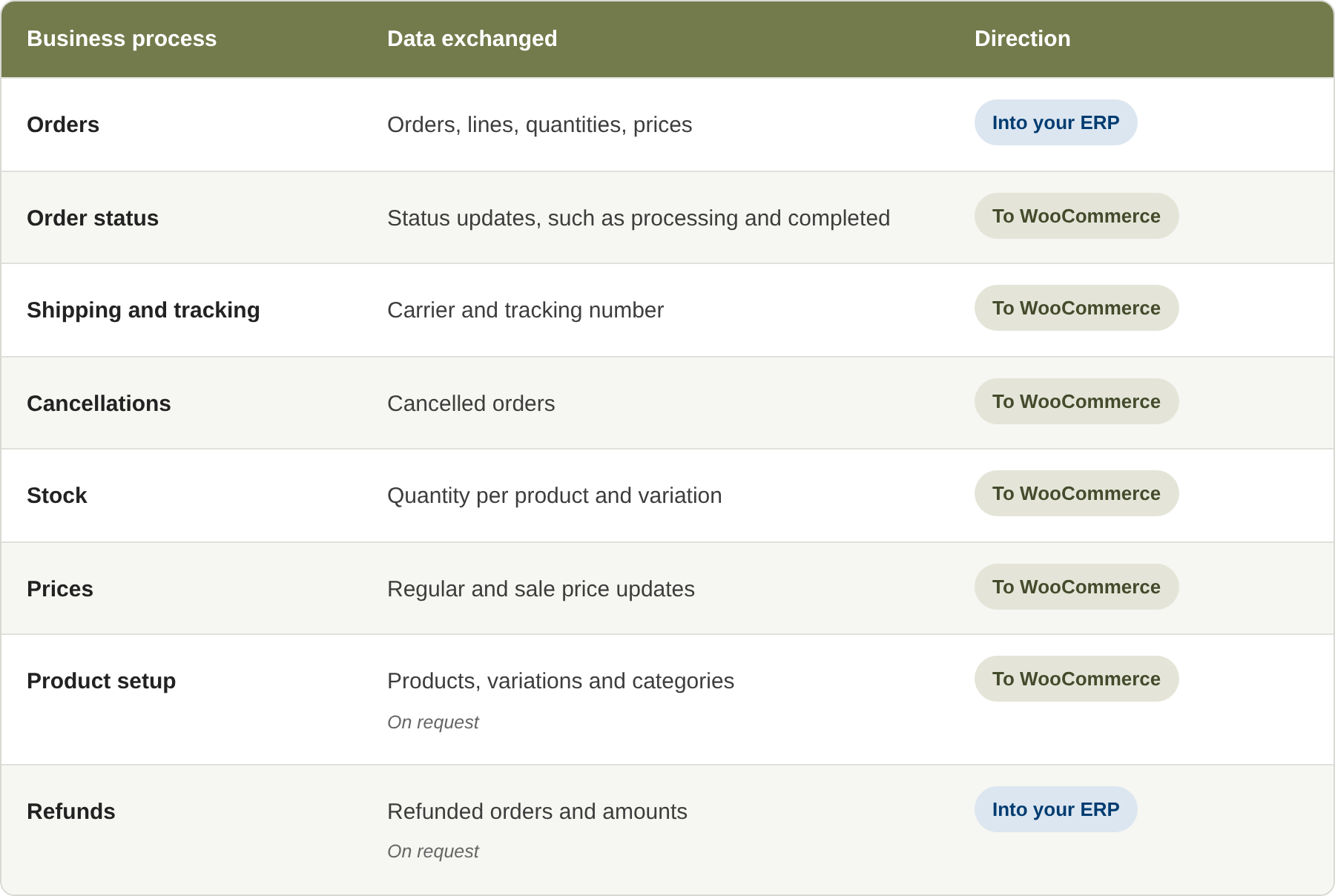Click "Into your ERP" badge in Orders row

tap(1056, 122)
